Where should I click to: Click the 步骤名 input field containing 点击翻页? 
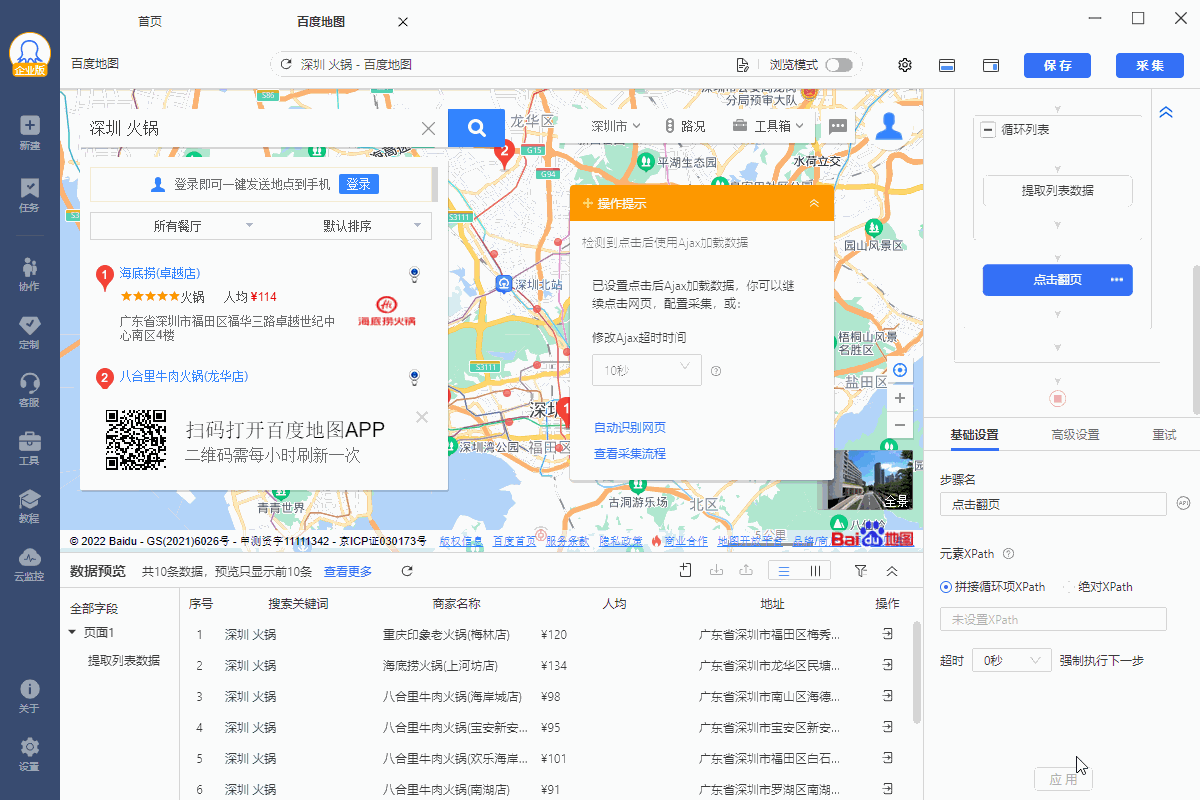pyautogui.click(x=1053, y=504)
